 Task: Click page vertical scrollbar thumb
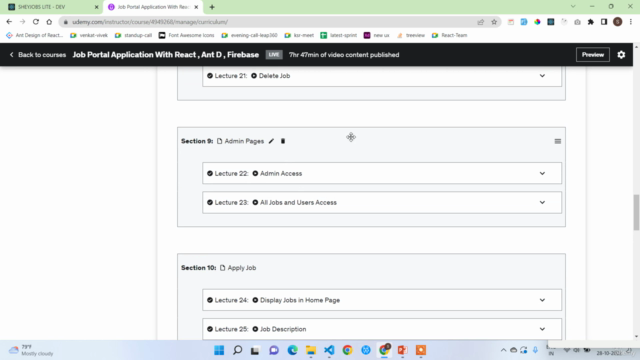[x=636, y=213]
